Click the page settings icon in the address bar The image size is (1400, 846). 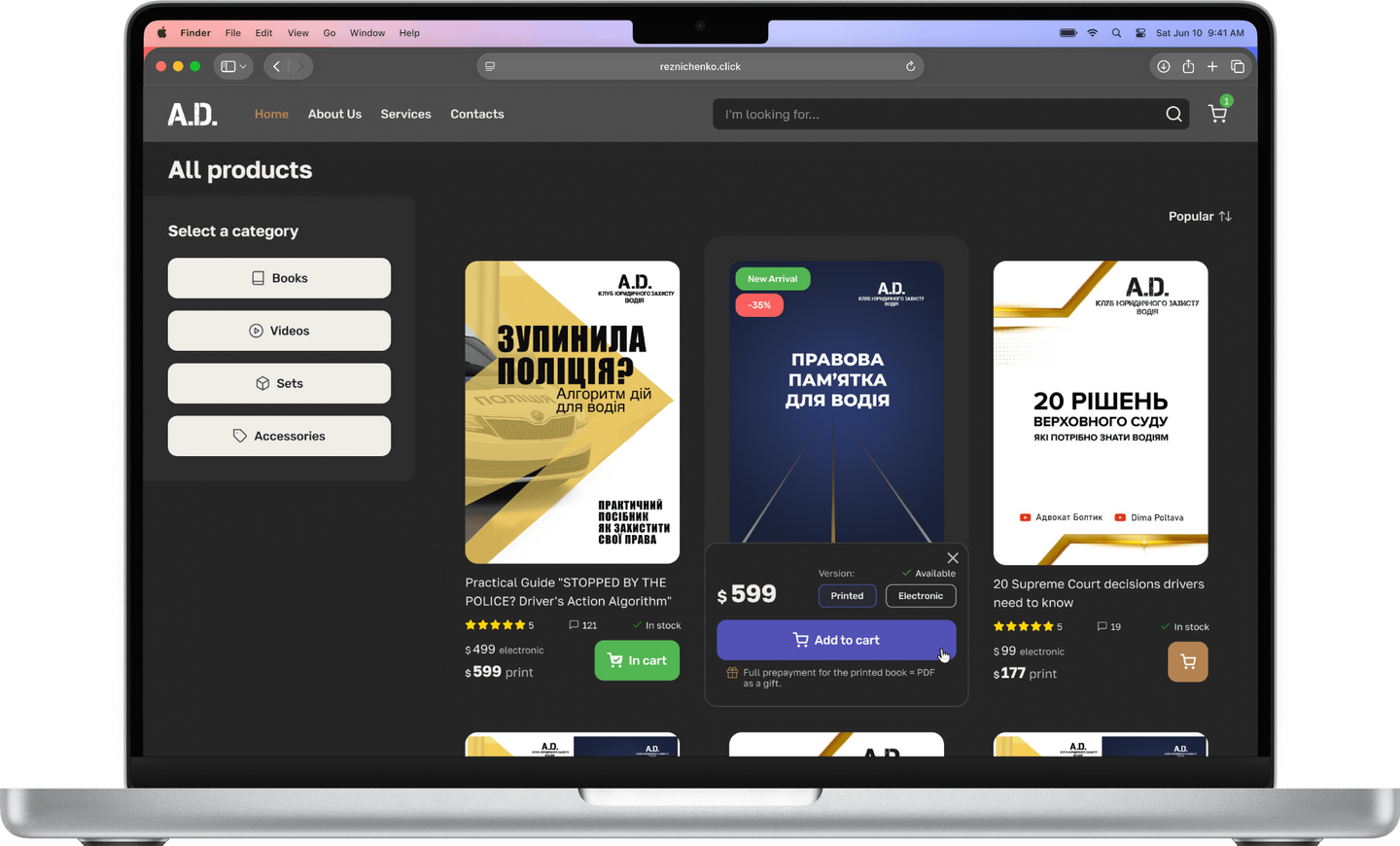pos(490,66)
